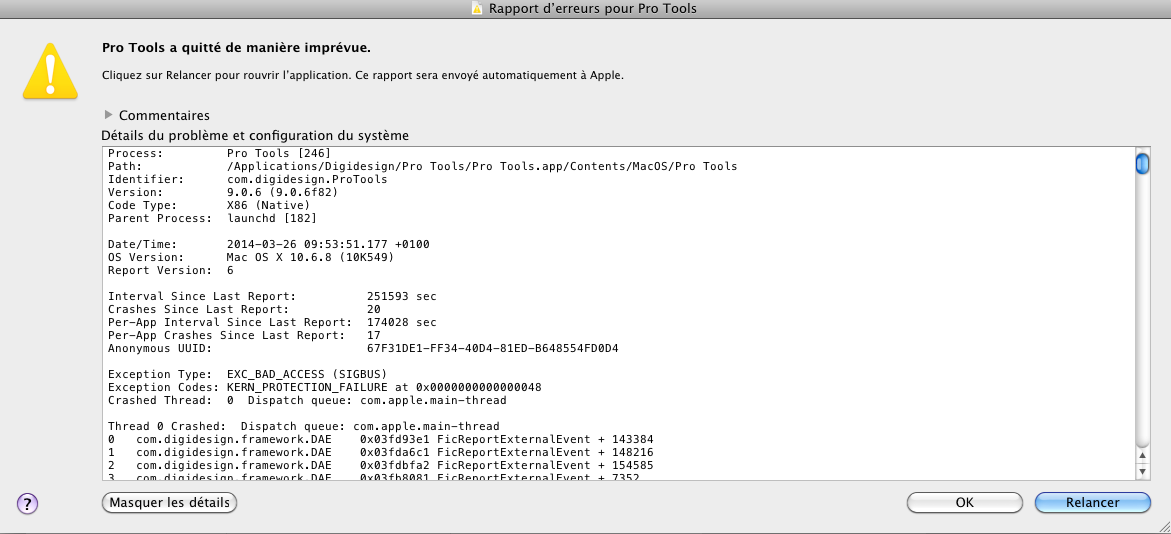Click the Exception Codes KERN_PROTECTION_FAILURE line
1171x534 pixels.
pyautogui.click(x=325, y=387)
